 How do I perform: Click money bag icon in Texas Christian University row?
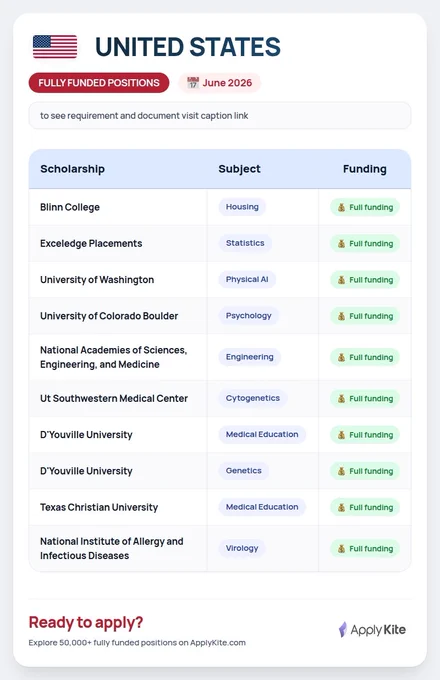pyautogui.click(x=342, y=507)
